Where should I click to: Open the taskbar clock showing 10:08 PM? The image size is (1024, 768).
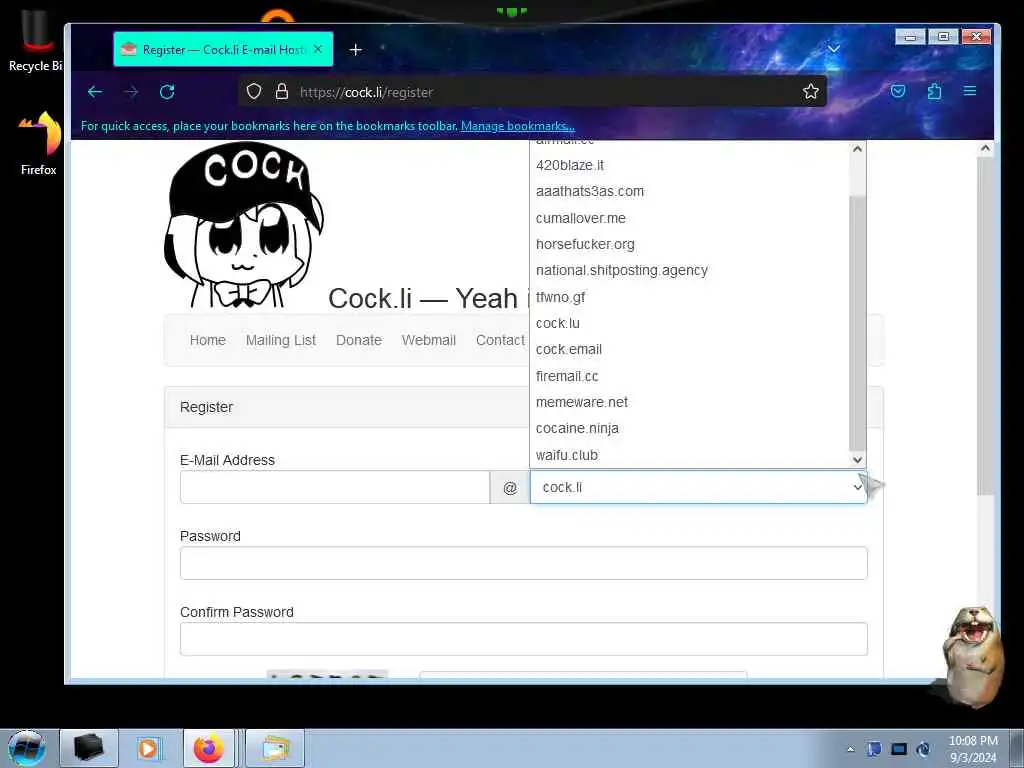pos(973,749)
